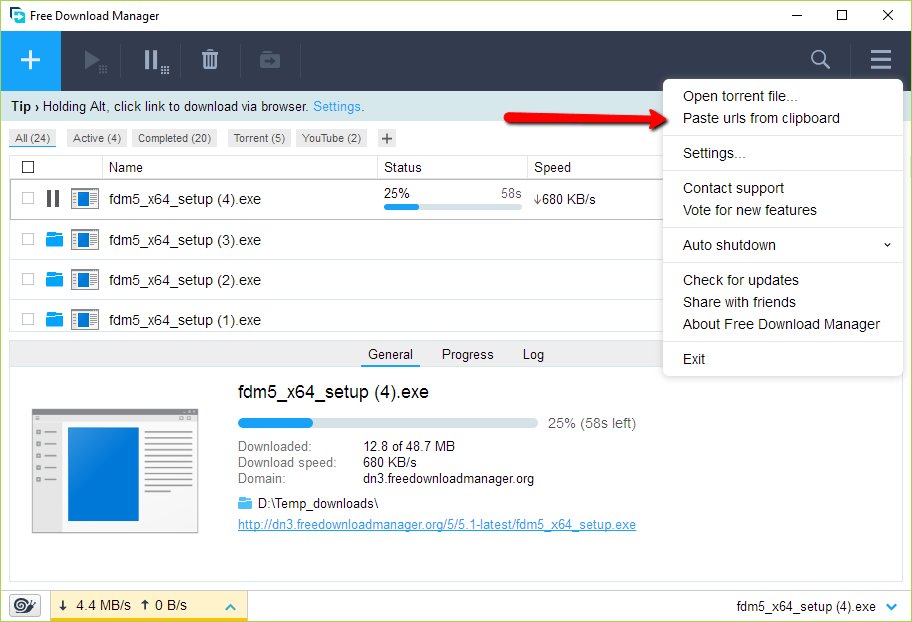912x622 pixels.
Task: Sort the list by Status column header
Action: click(x=402, y=168)
